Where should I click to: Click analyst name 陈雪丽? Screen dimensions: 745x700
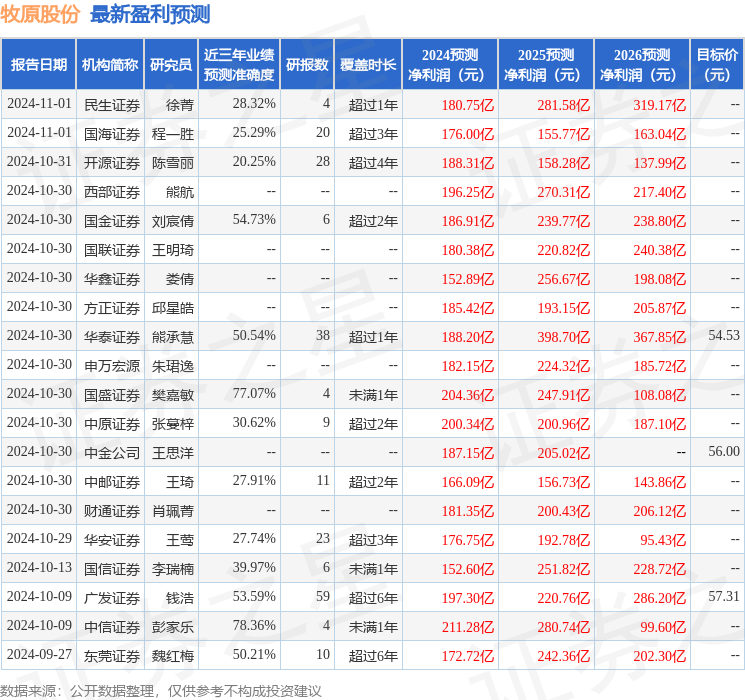pyautogui.click(x=173, y=163)
